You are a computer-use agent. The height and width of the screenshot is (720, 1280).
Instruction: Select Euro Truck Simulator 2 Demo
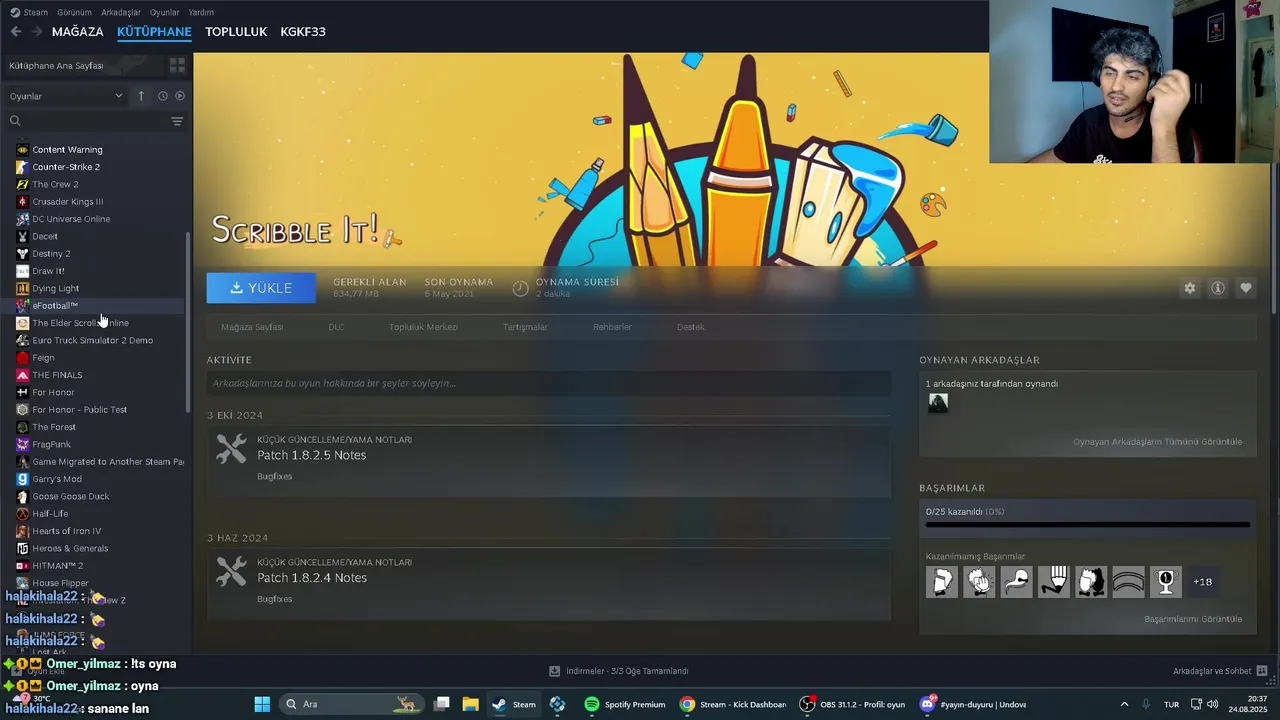coord(92,340)
